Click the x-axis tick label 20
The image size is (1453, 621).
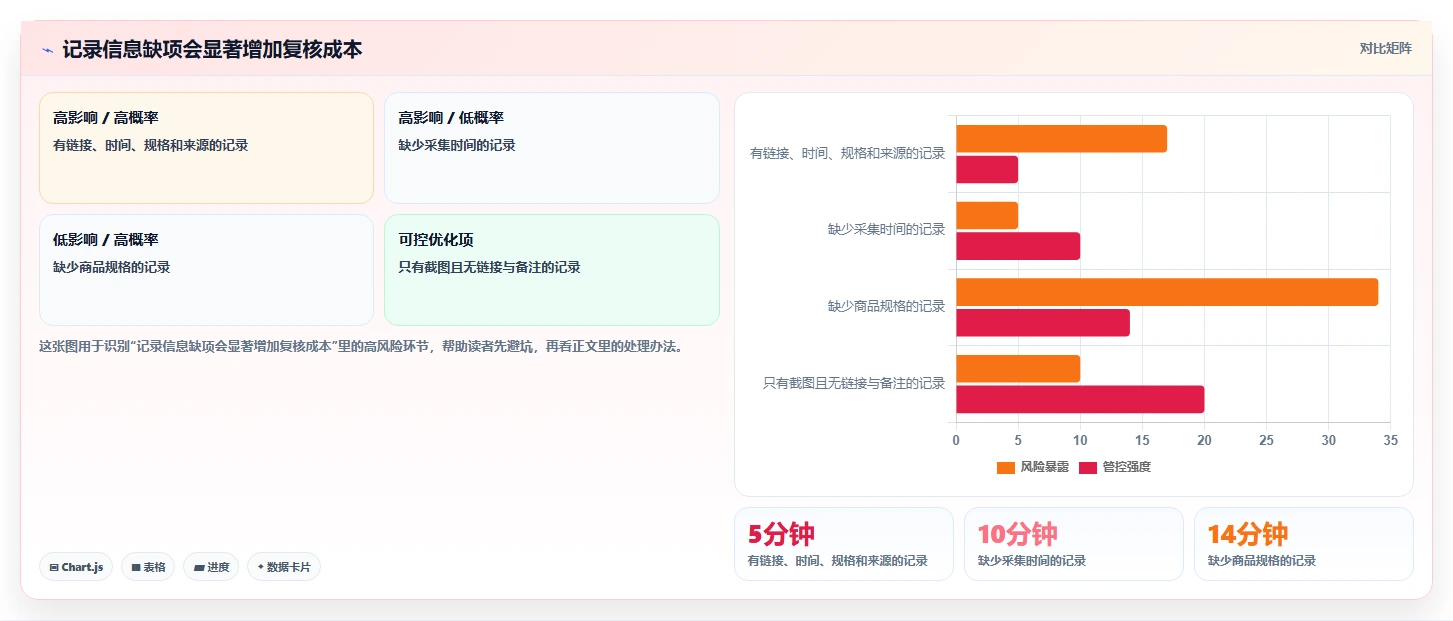(1204, 440)
